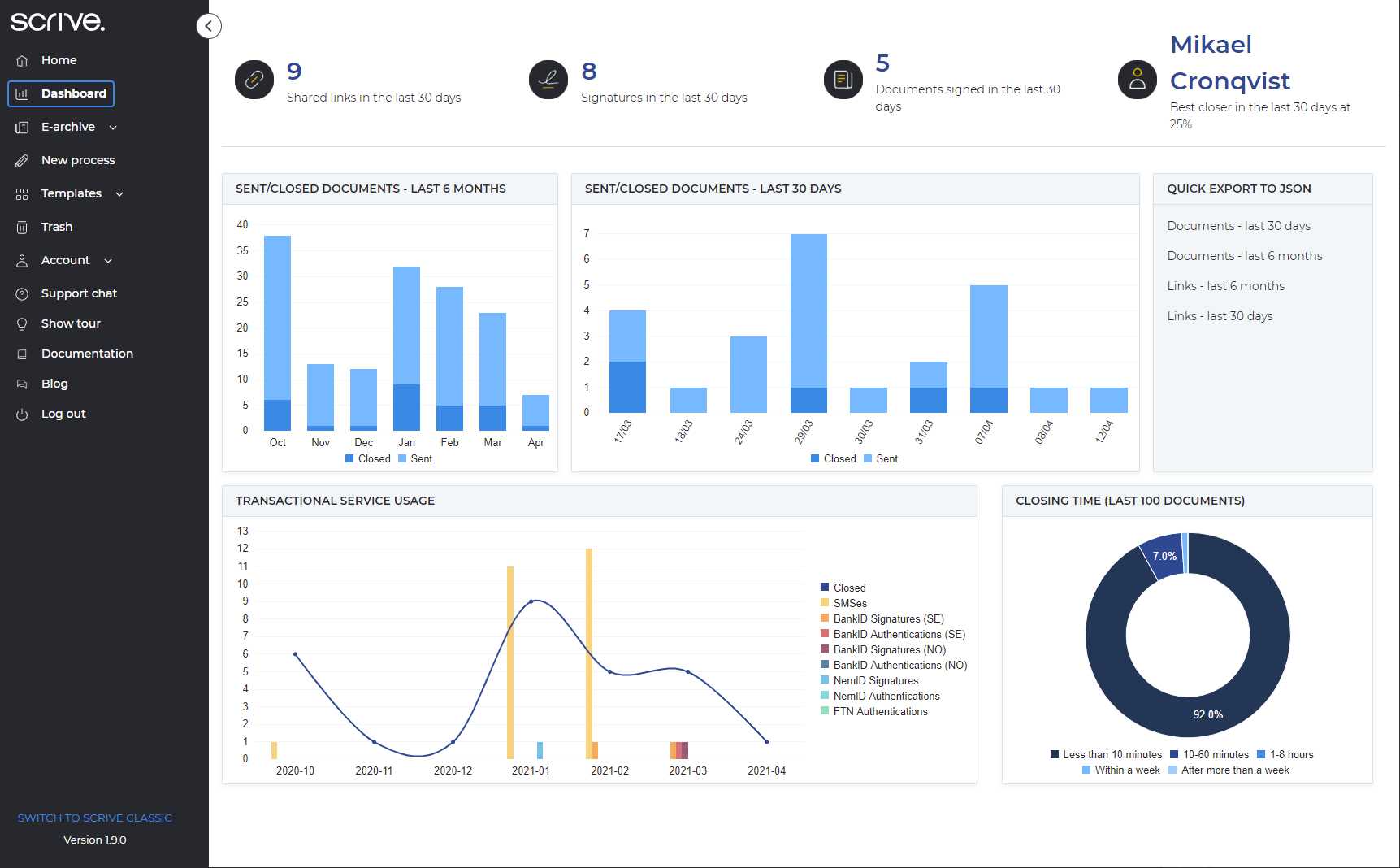1400x868 pixels.
Task: Click the E-archive icon in sidebar
Action: click(22, 127)
